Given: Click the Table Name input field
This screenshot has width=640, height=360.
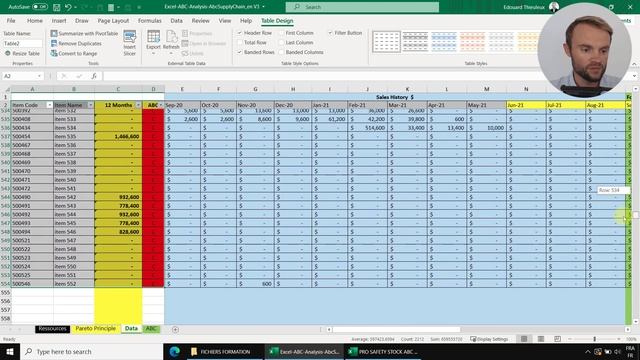Looking at the screenshot, I should [x=22, y=43].
